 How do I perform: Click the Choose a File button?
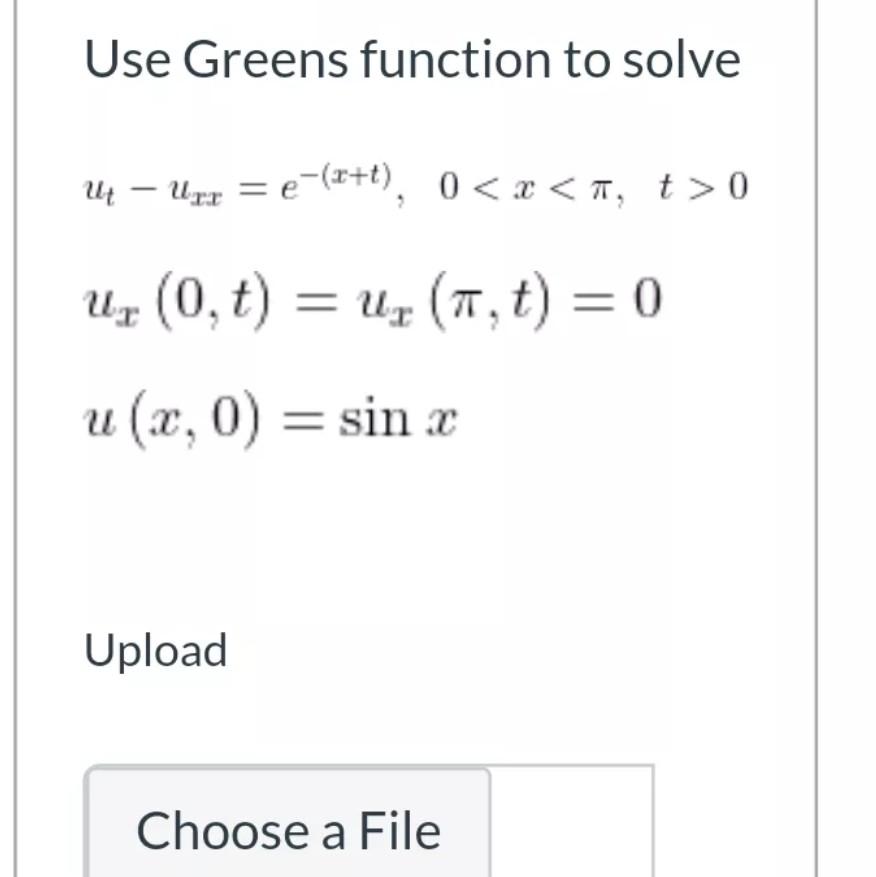[288, 828]
